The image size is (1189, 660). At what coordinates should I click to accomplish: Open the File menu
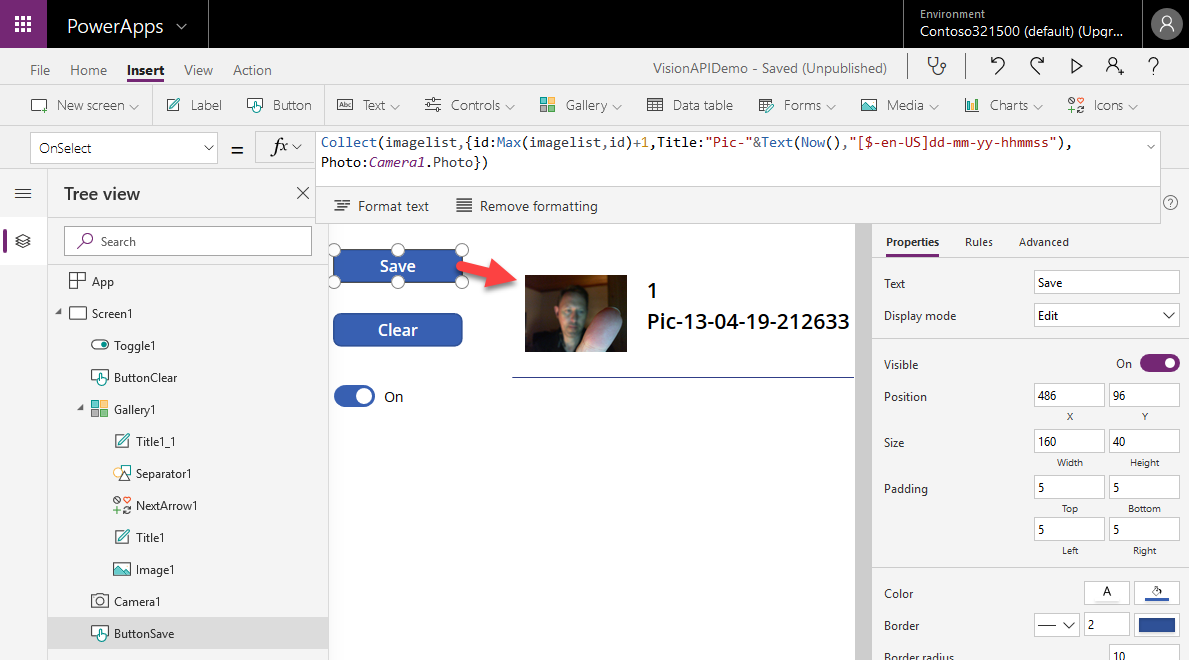coord(40,70)
